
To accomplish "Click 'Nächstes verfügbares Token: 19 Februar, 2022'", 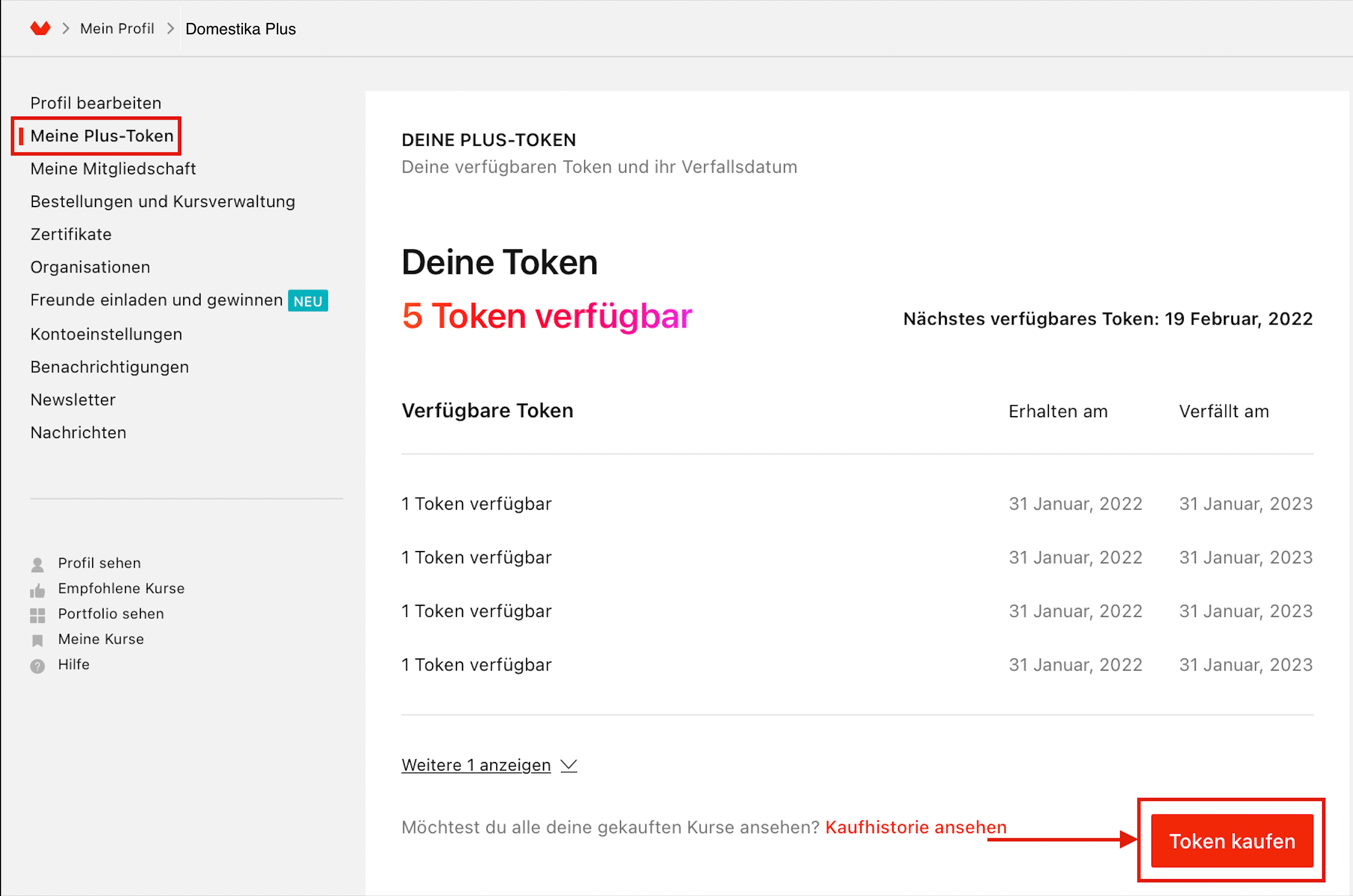I will click(1108, 319).
